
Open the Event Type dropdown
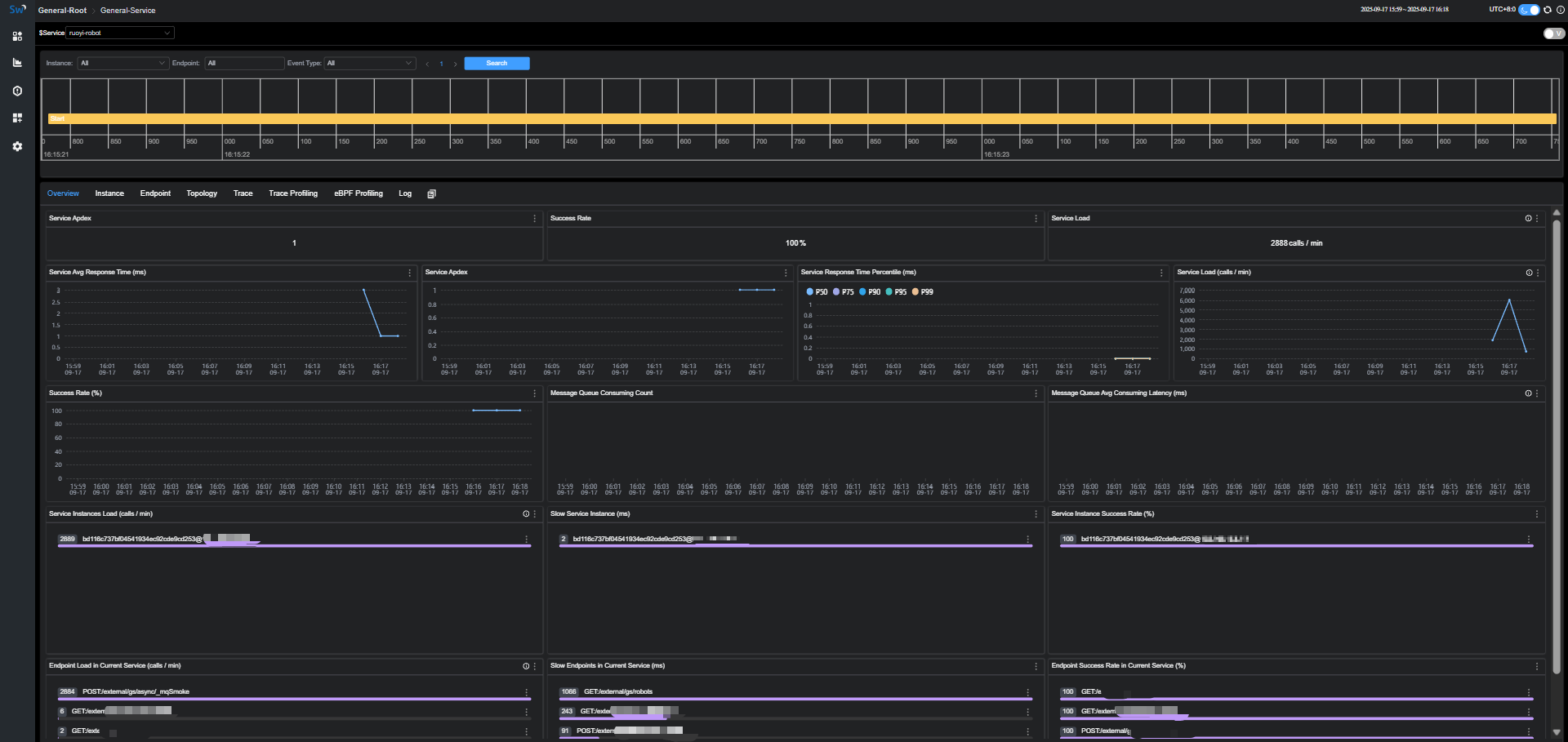point(370,63)
